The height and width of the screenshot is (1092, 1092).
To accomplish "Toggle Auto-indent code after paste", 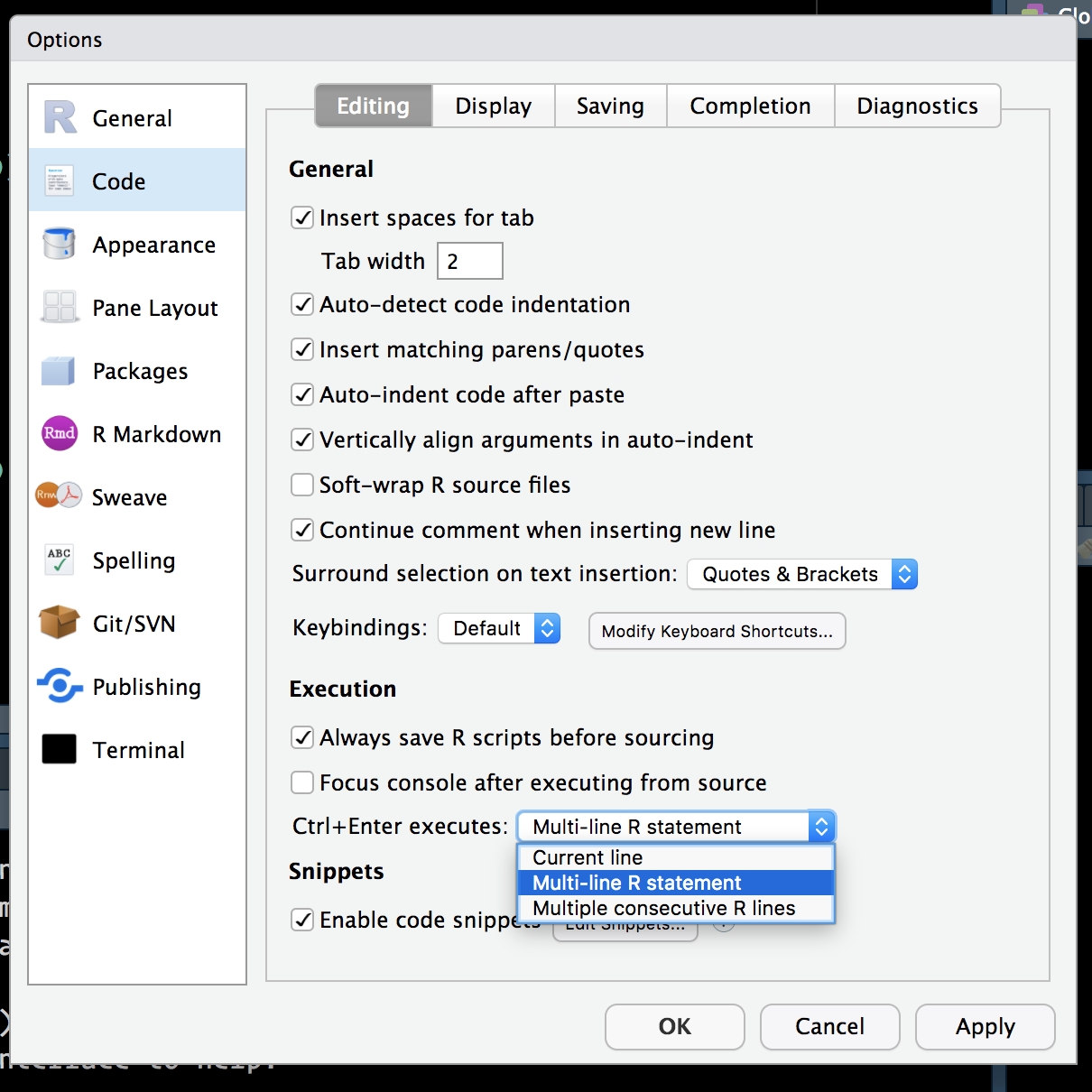I will click(302, 394).
